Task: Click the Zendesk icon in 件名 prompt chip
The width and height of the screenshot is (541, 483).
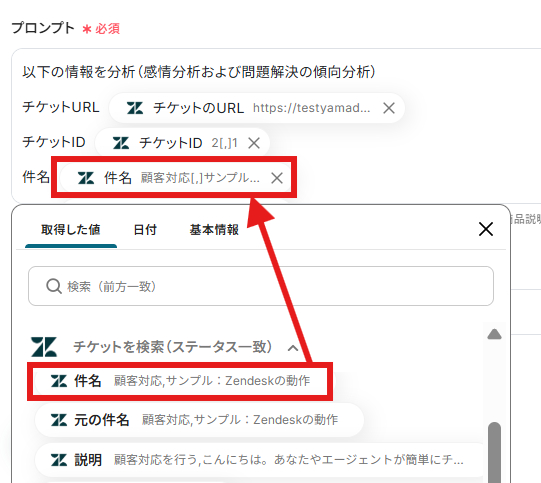Action: (86, 178)
